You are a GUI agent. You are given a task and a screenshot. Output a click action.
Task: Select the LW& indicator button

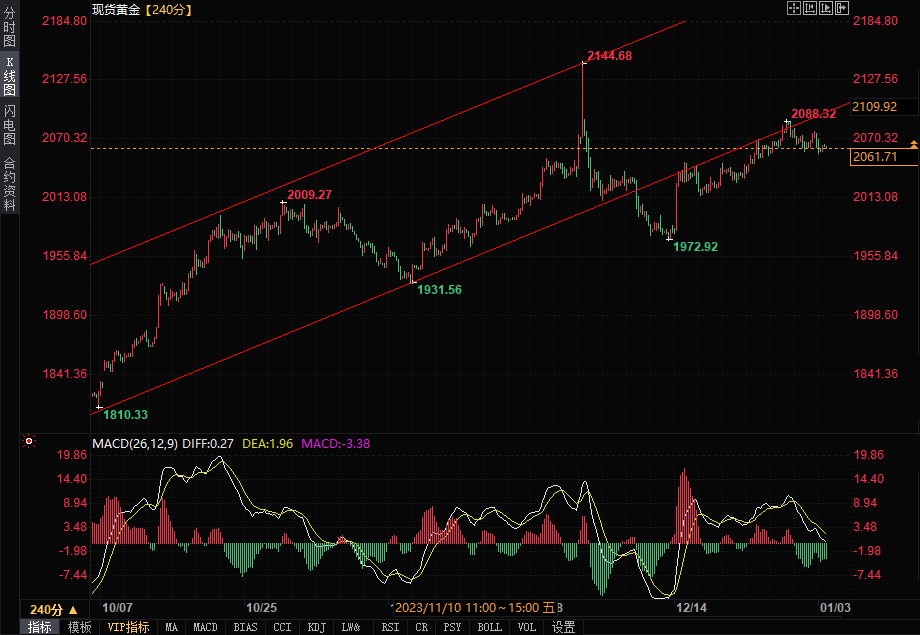[351, 627]
